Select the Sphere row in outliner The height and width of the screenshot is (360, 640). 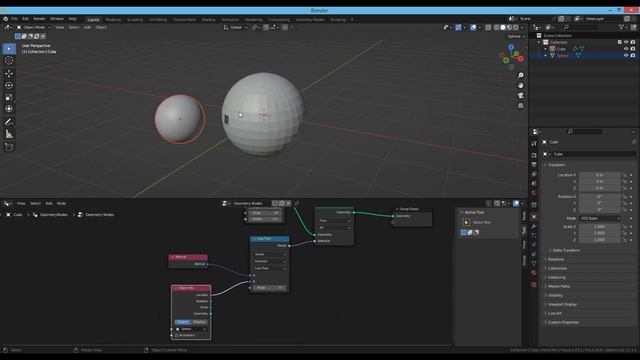coord(584,56)
